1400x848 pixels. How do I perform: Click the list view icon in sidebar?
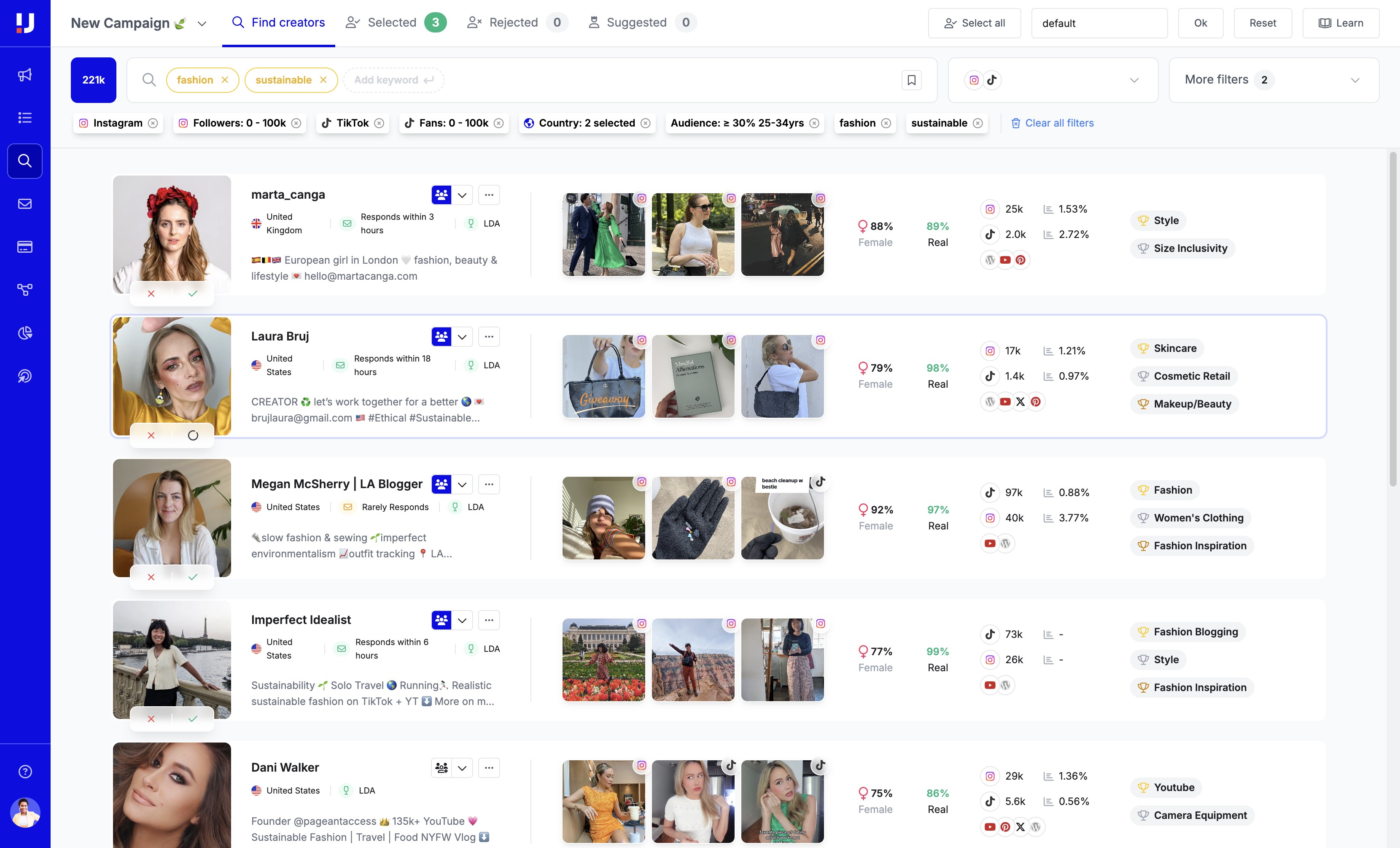(25, 118)
